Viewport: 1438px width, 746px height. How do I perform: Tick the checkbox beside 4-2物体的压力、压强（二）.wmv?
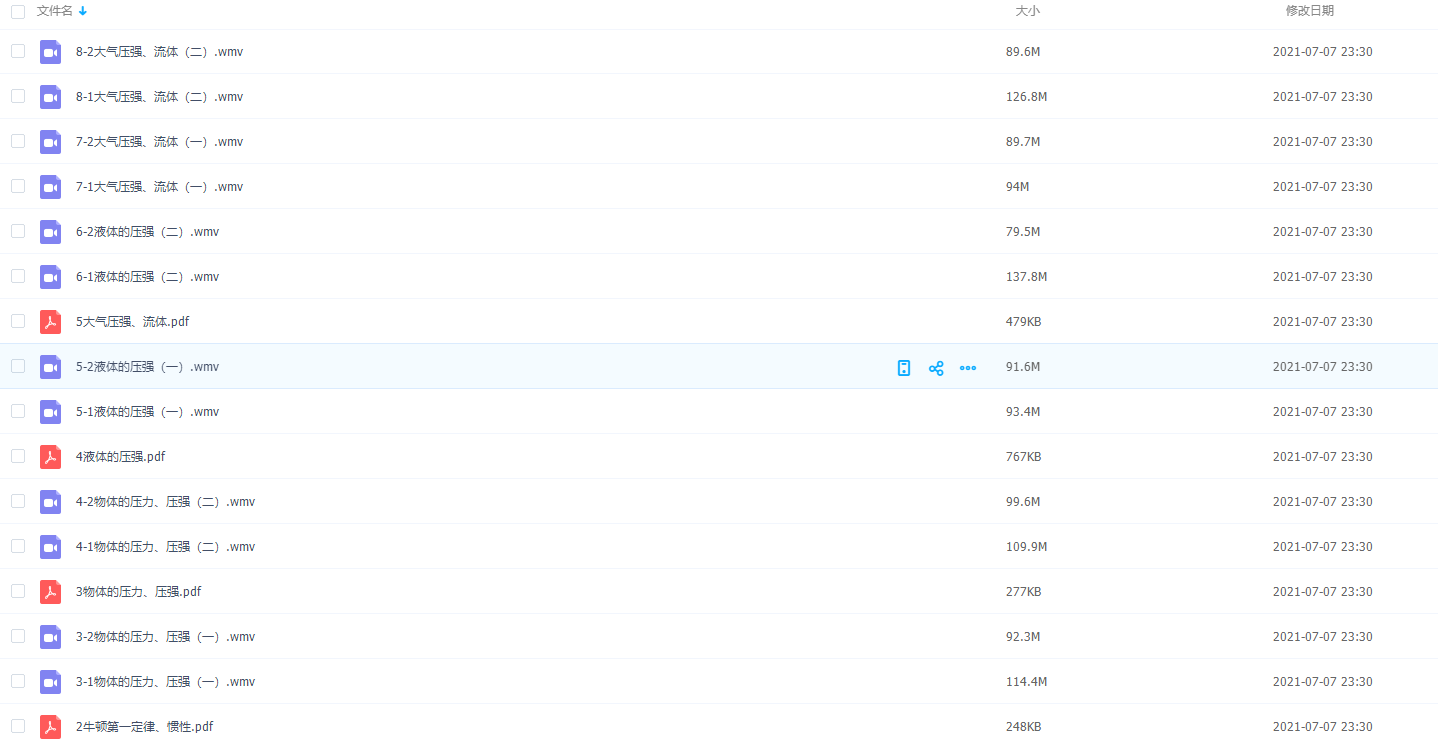(18, 501)
